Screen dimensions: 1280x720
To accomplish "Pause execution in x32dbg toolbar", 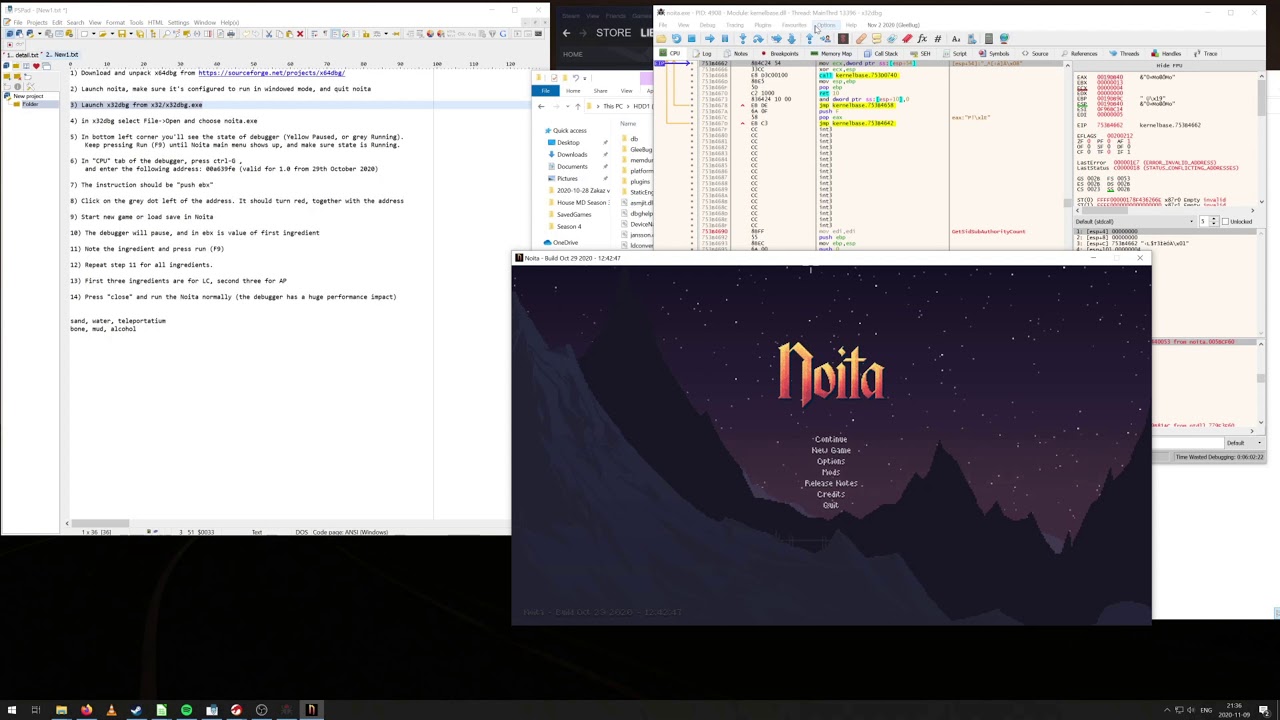I will [x=725, y=39].
